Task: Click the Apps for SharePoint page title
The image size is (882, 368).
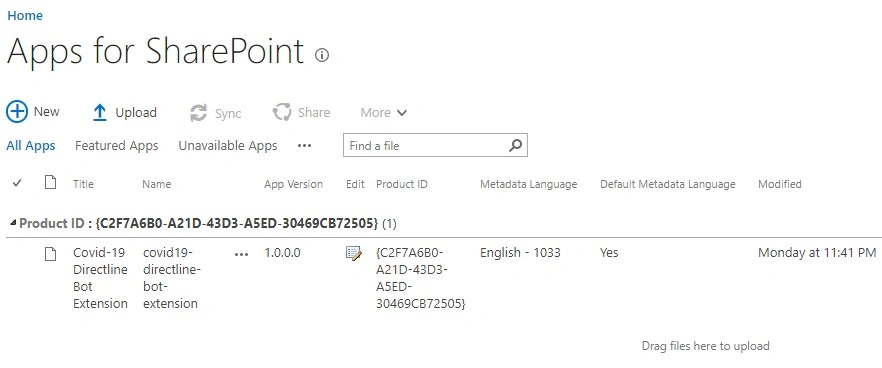Action: (155, 52)
